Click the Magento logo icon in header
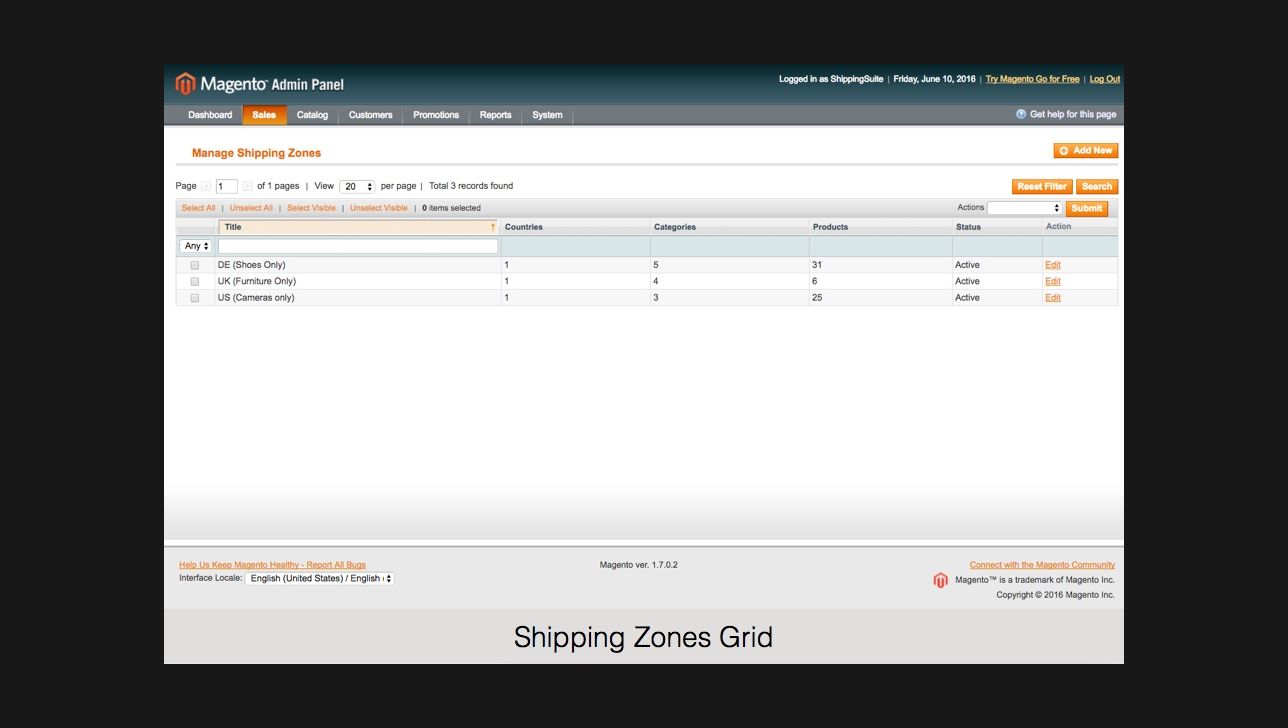 [x=185, y=83]
